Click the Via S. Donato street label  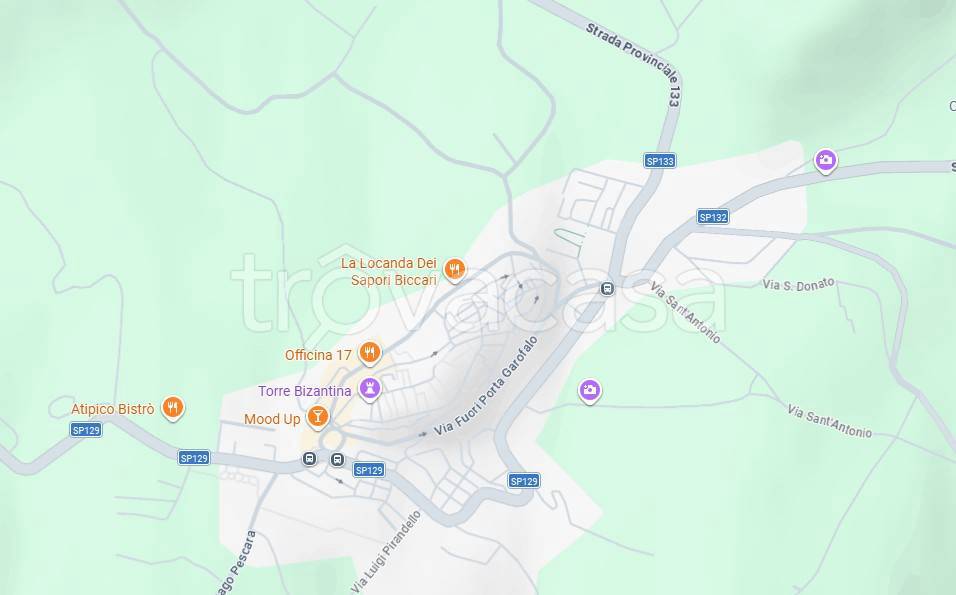click(798, 284)
